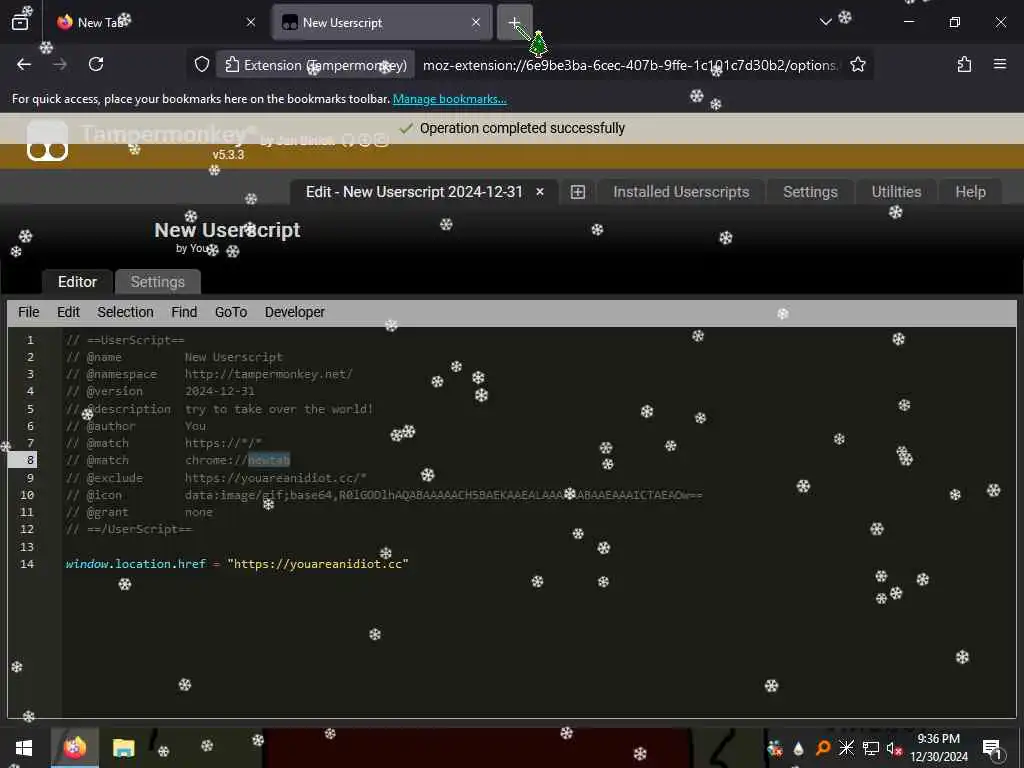Click the '@icon' data:image line text

click(443, 495)
